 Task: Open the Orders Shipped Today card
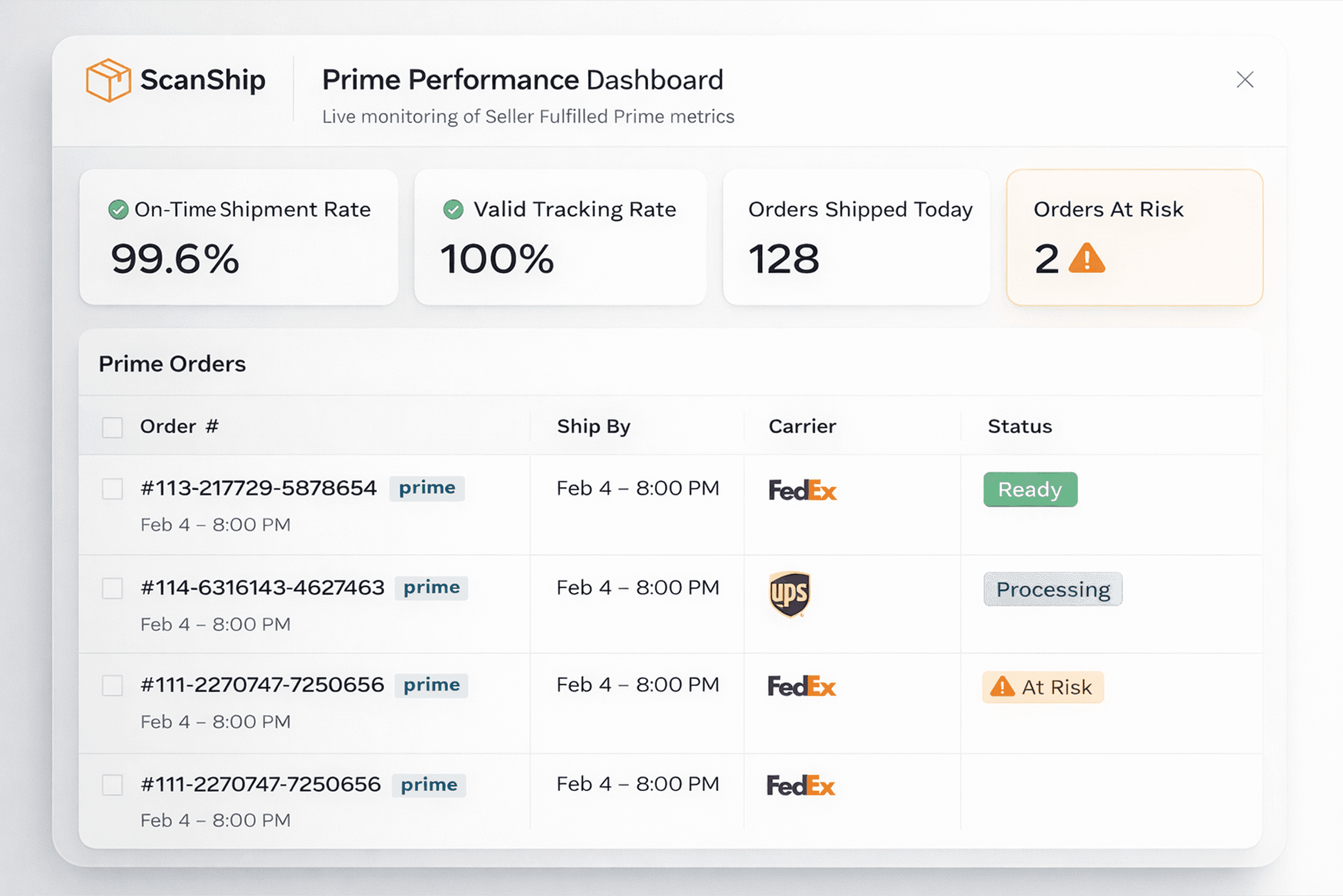(x=855, y=237)
